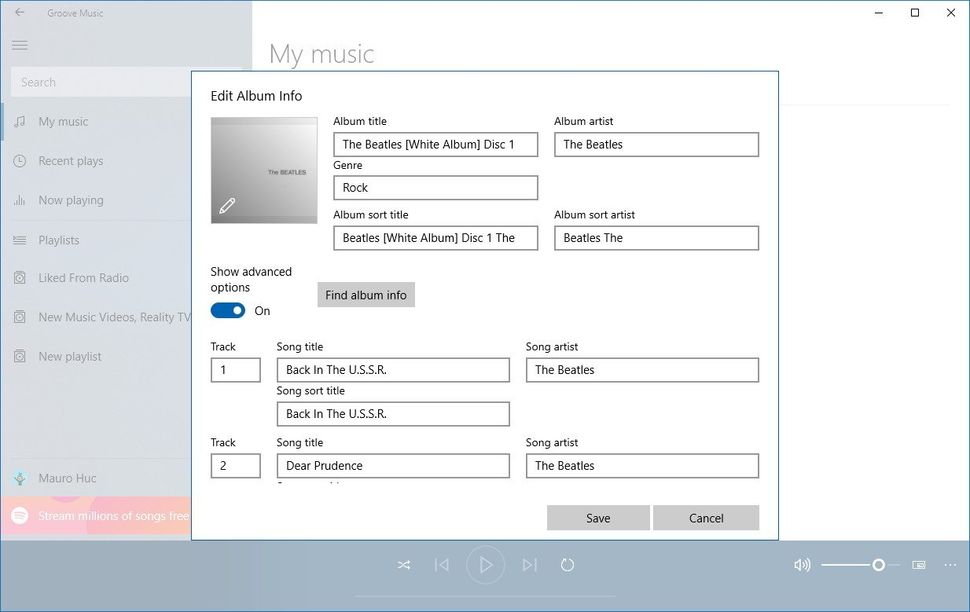Click the Find album info button

pos(365,294)
